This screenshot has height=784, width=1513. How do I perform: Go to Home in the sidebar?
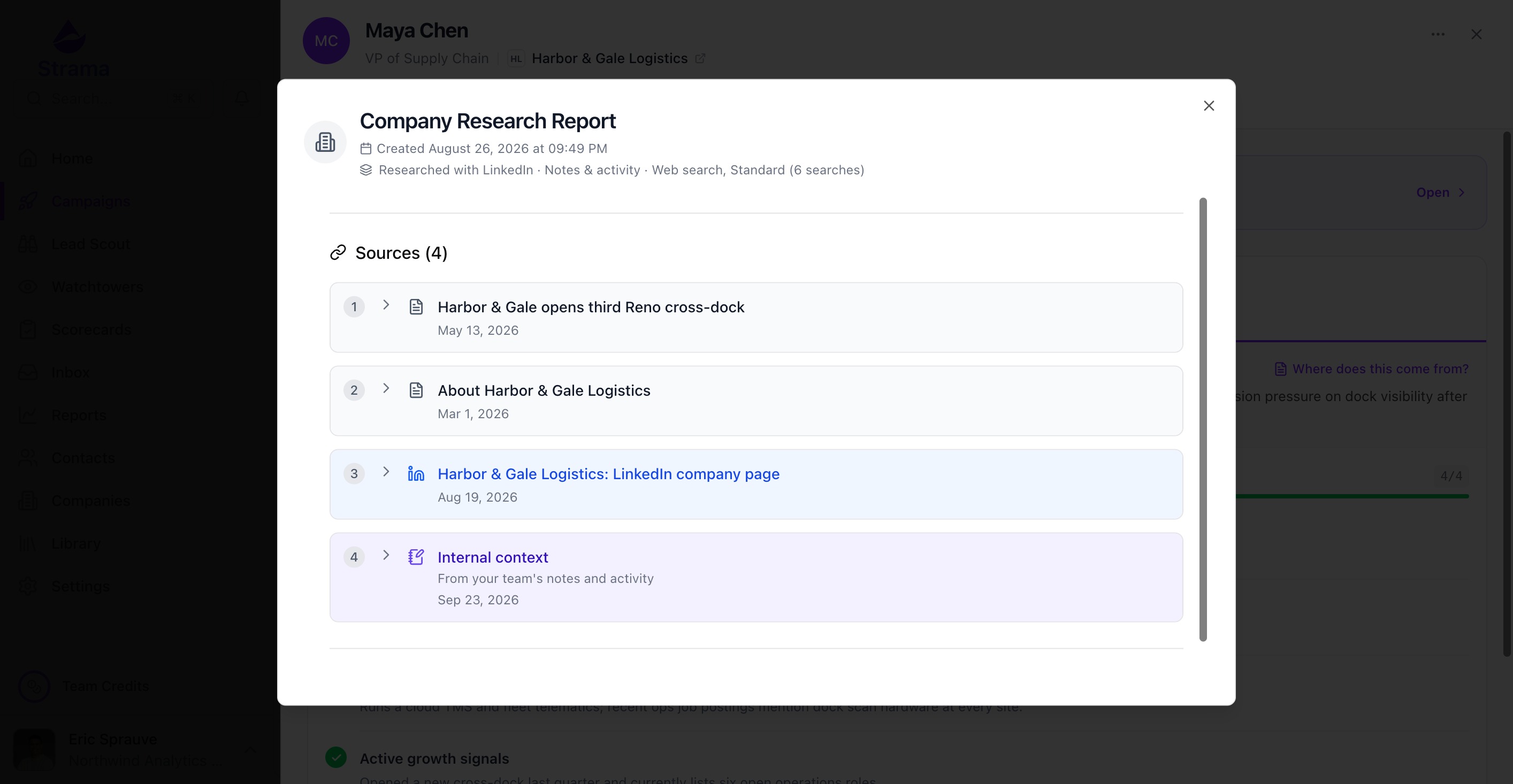[72, 158]
